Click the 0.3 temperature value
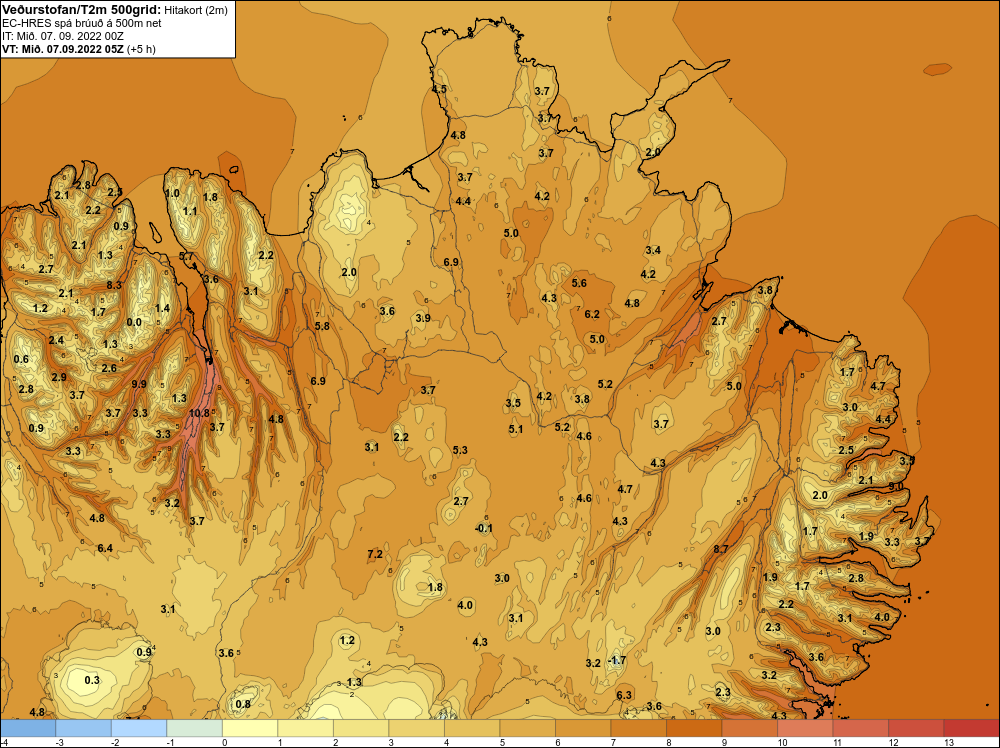 pyautogui.click(x=92, y=680)
